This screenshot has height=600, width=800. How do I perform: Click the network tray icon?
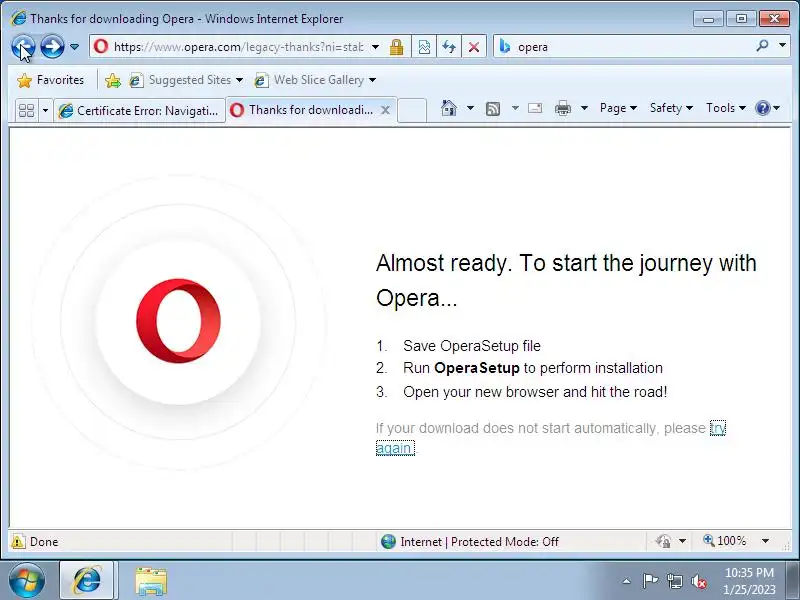click(675, 581)
